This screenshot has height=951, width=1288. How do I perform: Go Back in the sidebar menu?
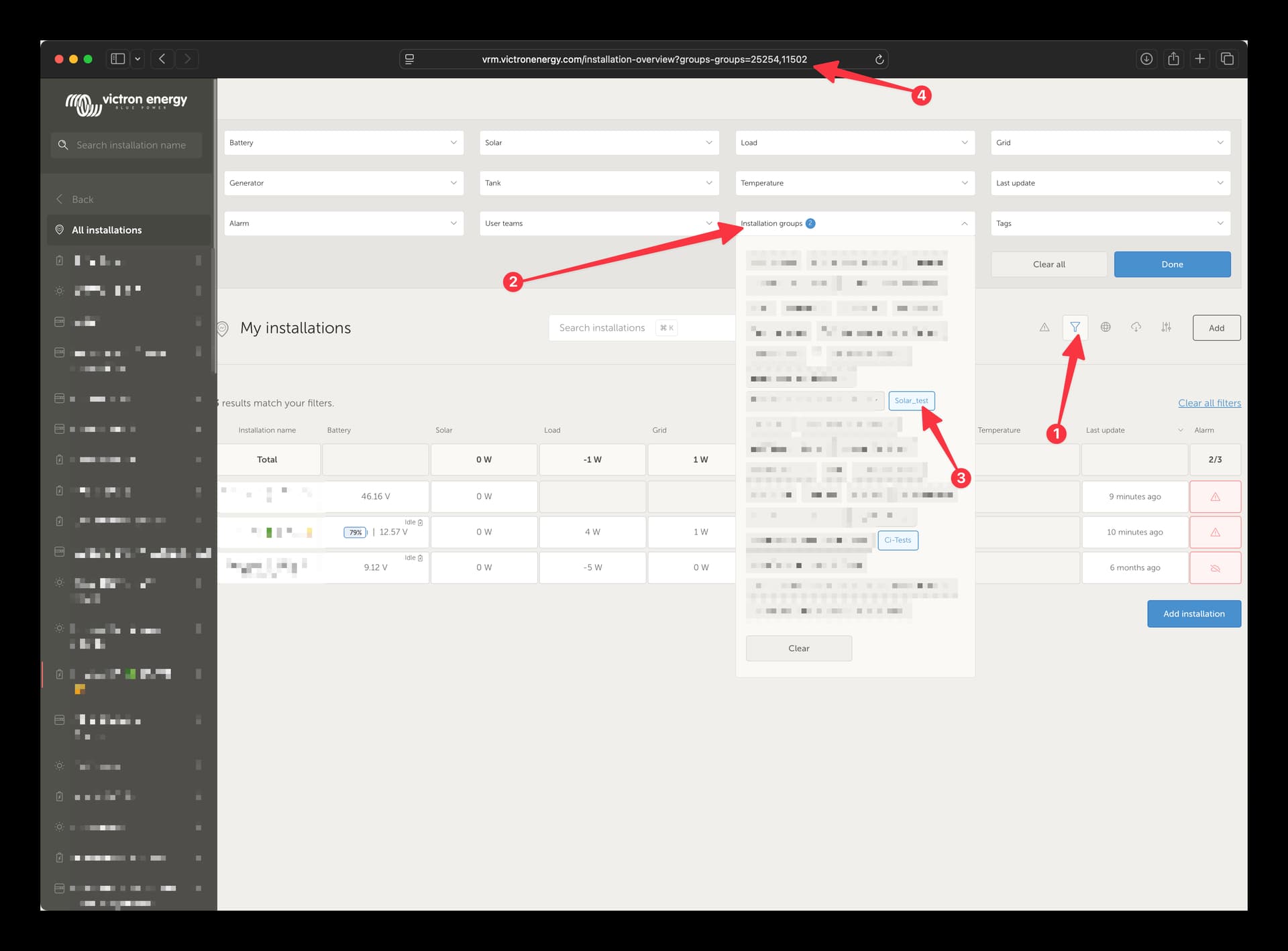tap(82, 200)
